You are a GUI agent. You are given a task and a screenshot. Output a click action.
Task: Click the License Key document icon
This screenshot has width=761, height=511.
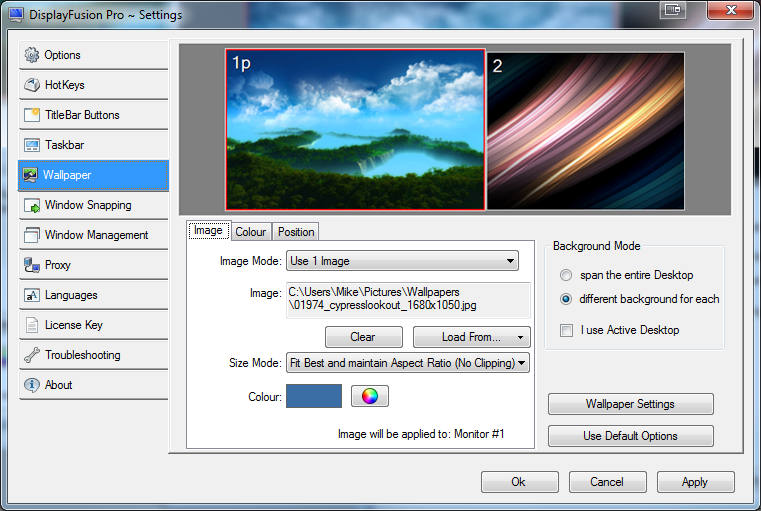coord(32,325)
